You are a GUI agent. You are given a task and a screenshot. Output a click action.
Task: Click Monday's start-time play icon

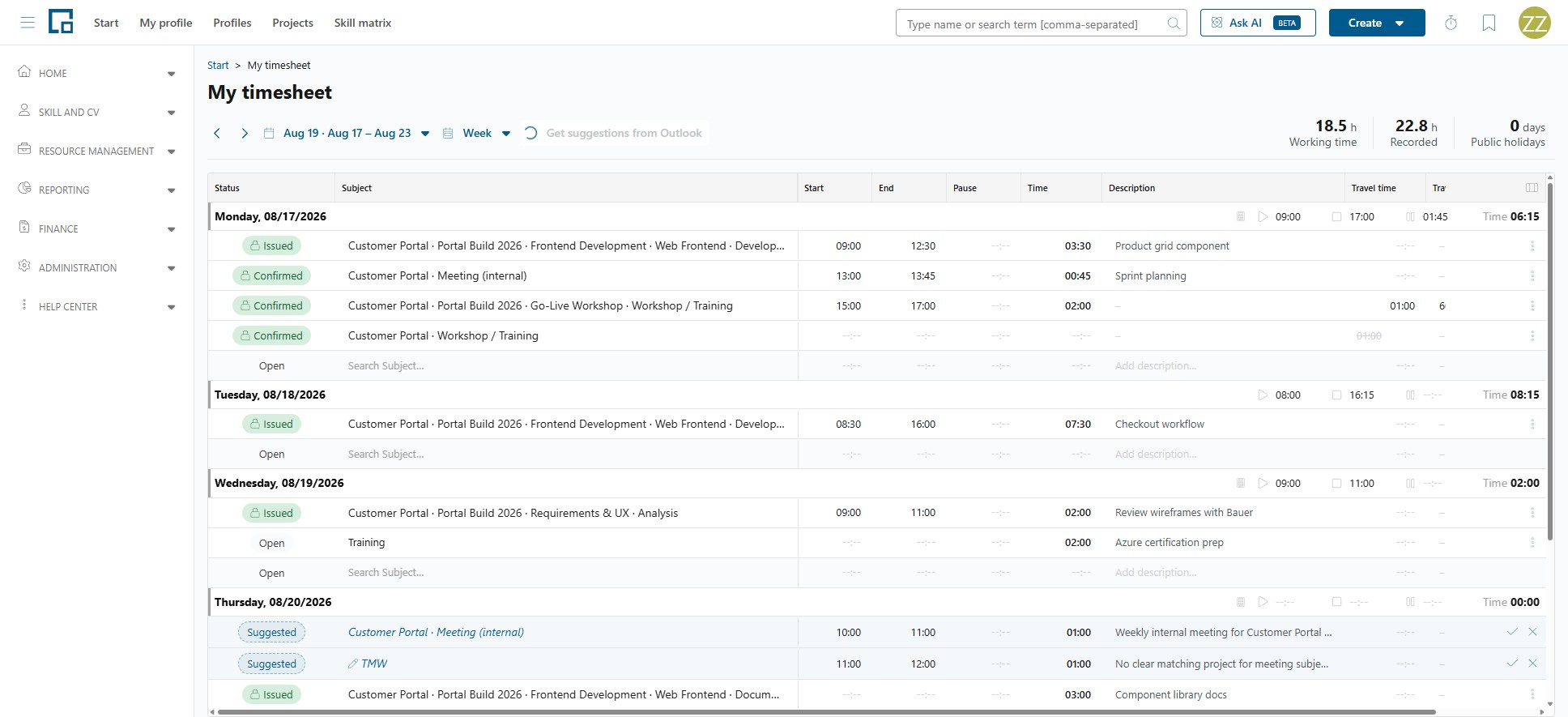(x=1262, y=216)
